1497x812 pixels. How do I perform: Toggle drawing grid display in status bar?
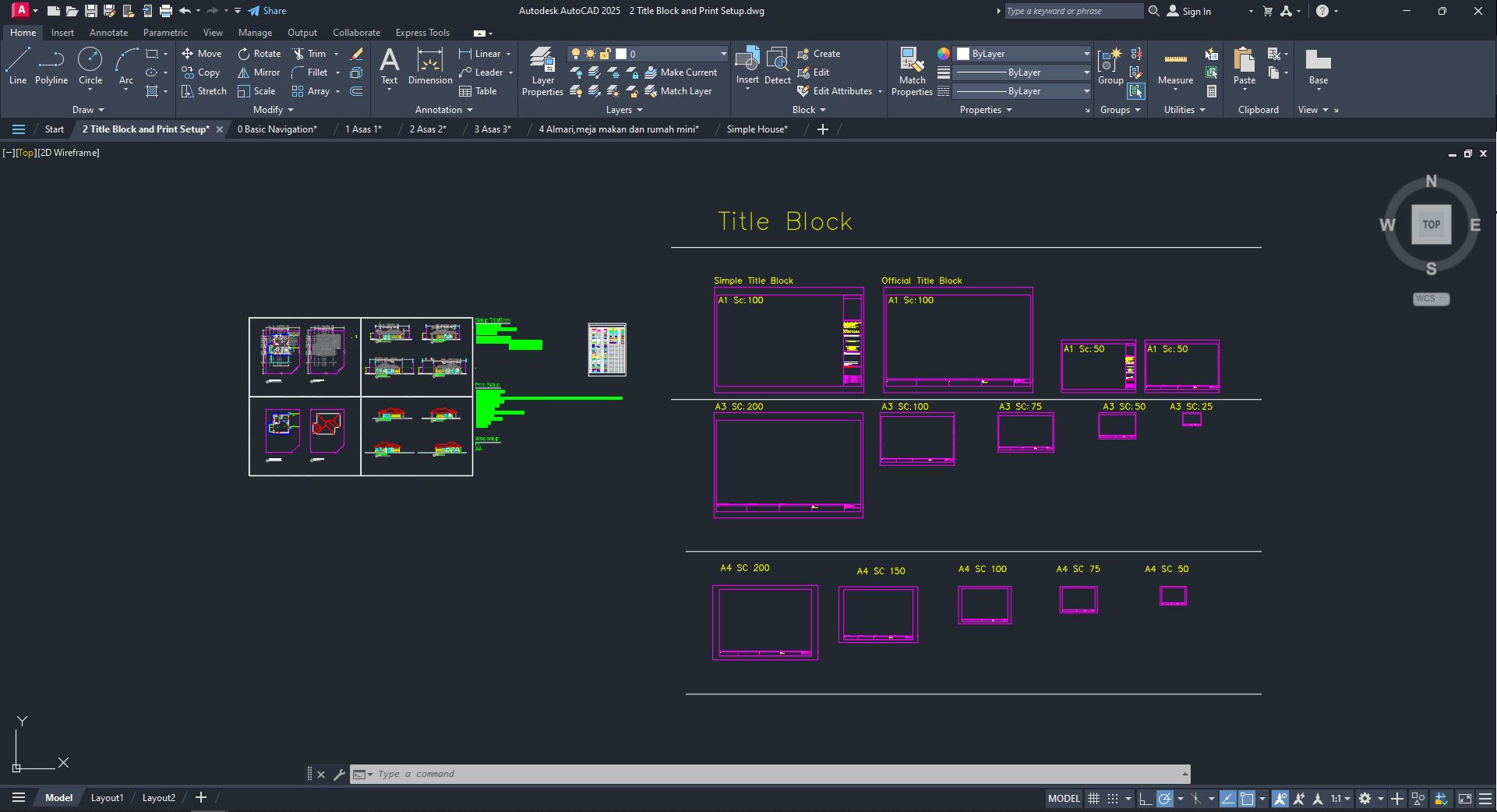point(1093,799)
